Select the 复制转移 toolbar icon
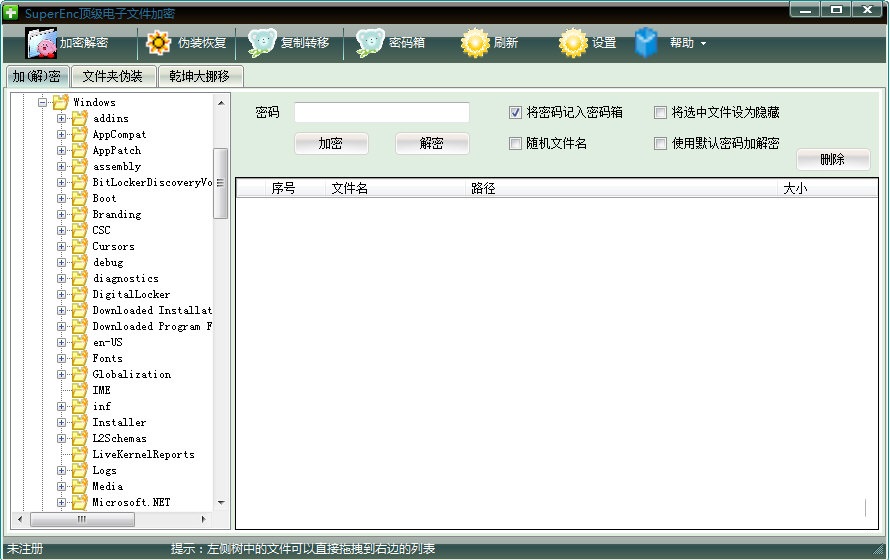 [262, 43]
